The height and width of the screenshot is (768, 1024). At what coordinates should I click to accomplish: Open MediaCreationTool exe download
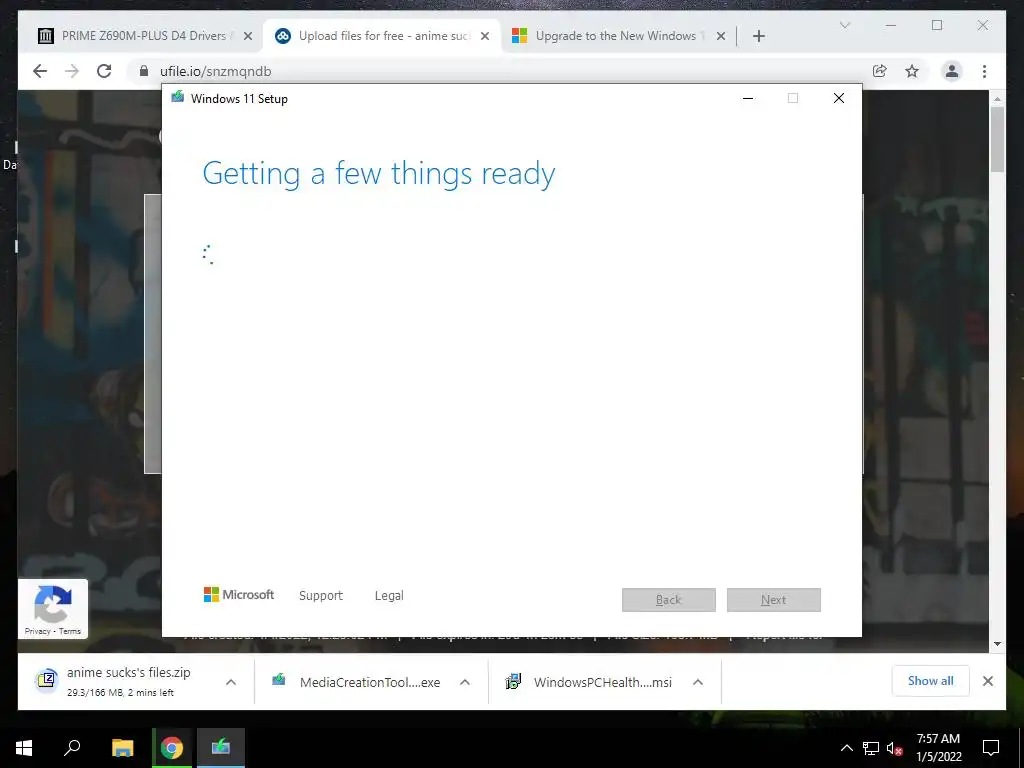(357, 682)
